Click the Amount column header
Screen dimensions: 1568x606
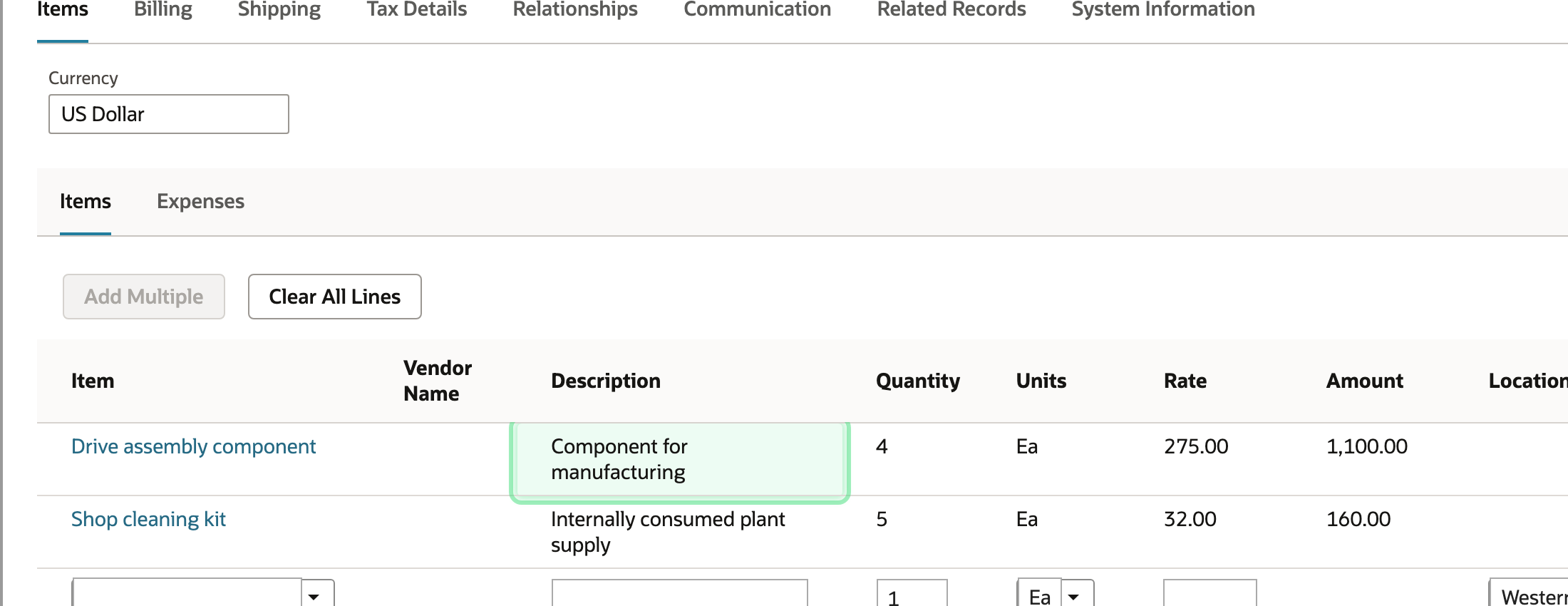(1365, 381)
